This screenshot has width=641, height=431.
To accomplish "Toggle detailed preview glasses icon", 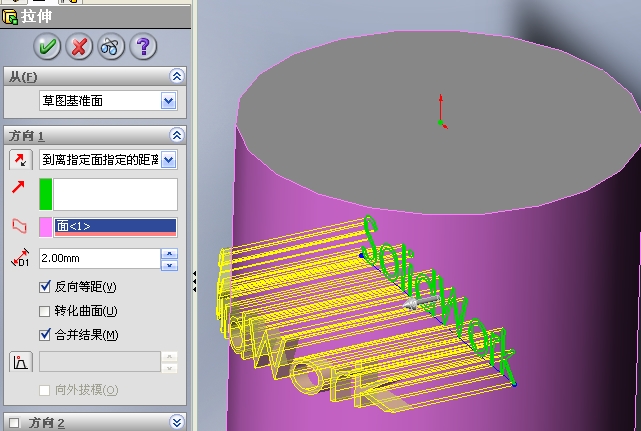I will (x=111, y=46).
